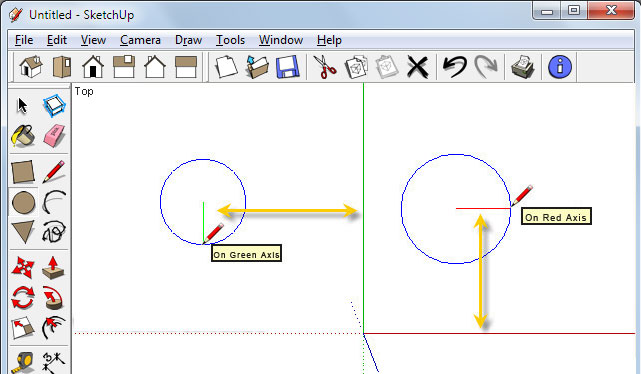This screenshot has width=641, height=374.
Task: Select the Dimension tool
Action: pyautogui.click(x=54, y=363)
